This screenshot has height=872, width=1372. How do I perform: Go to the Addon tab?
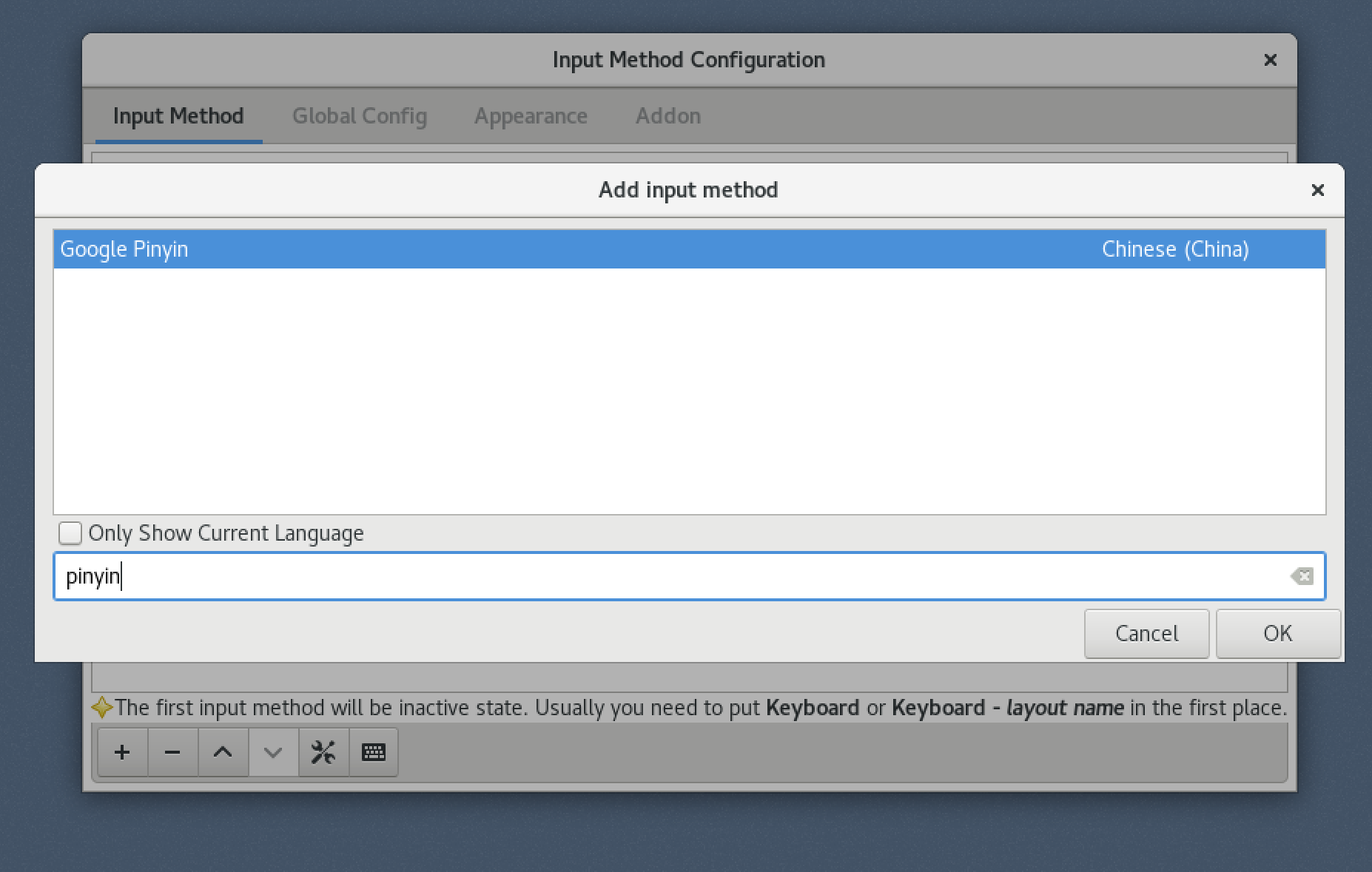[x=667, y=116]
